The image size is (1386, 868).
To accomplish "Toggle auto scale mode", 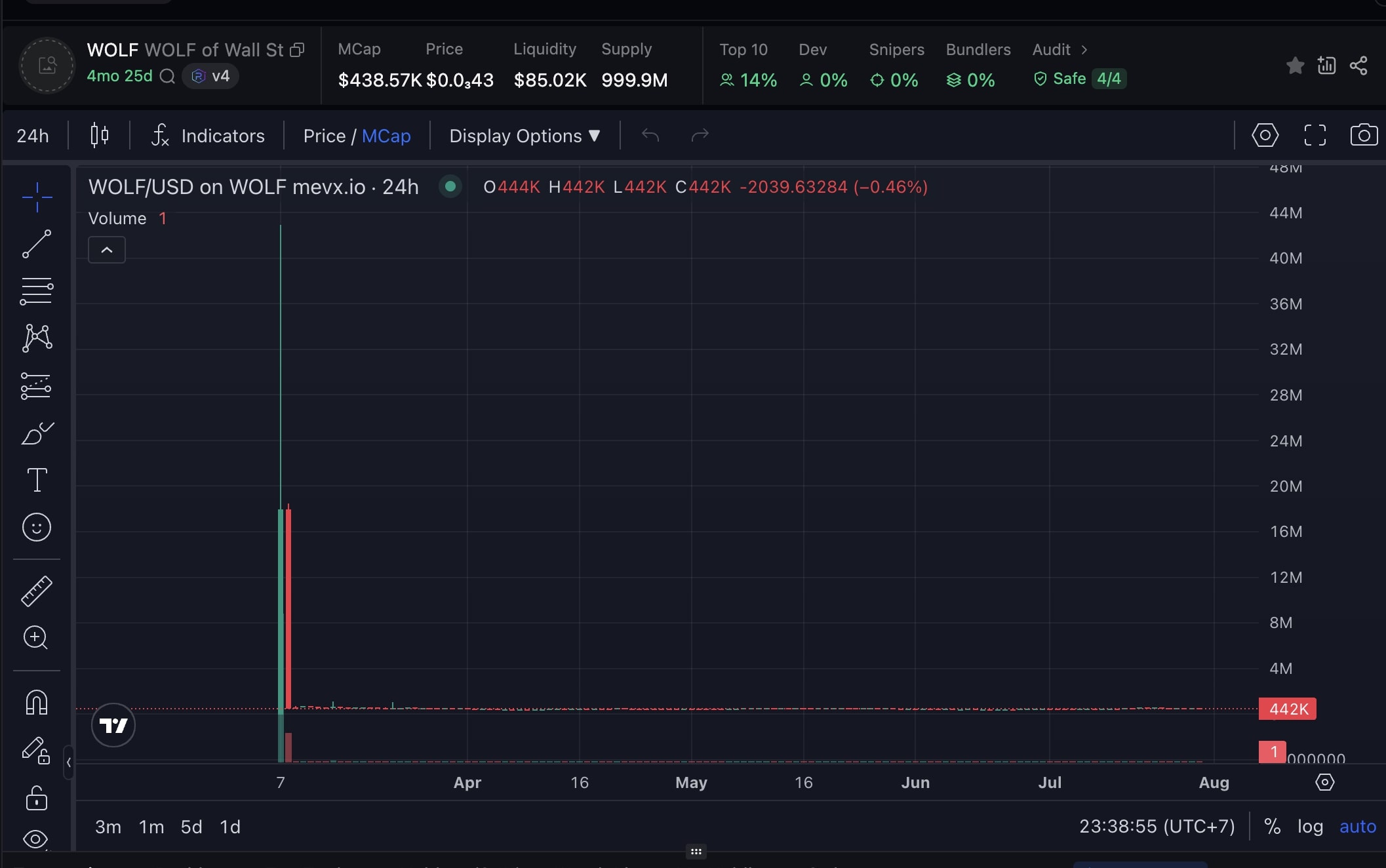I will click(1357, 826).
